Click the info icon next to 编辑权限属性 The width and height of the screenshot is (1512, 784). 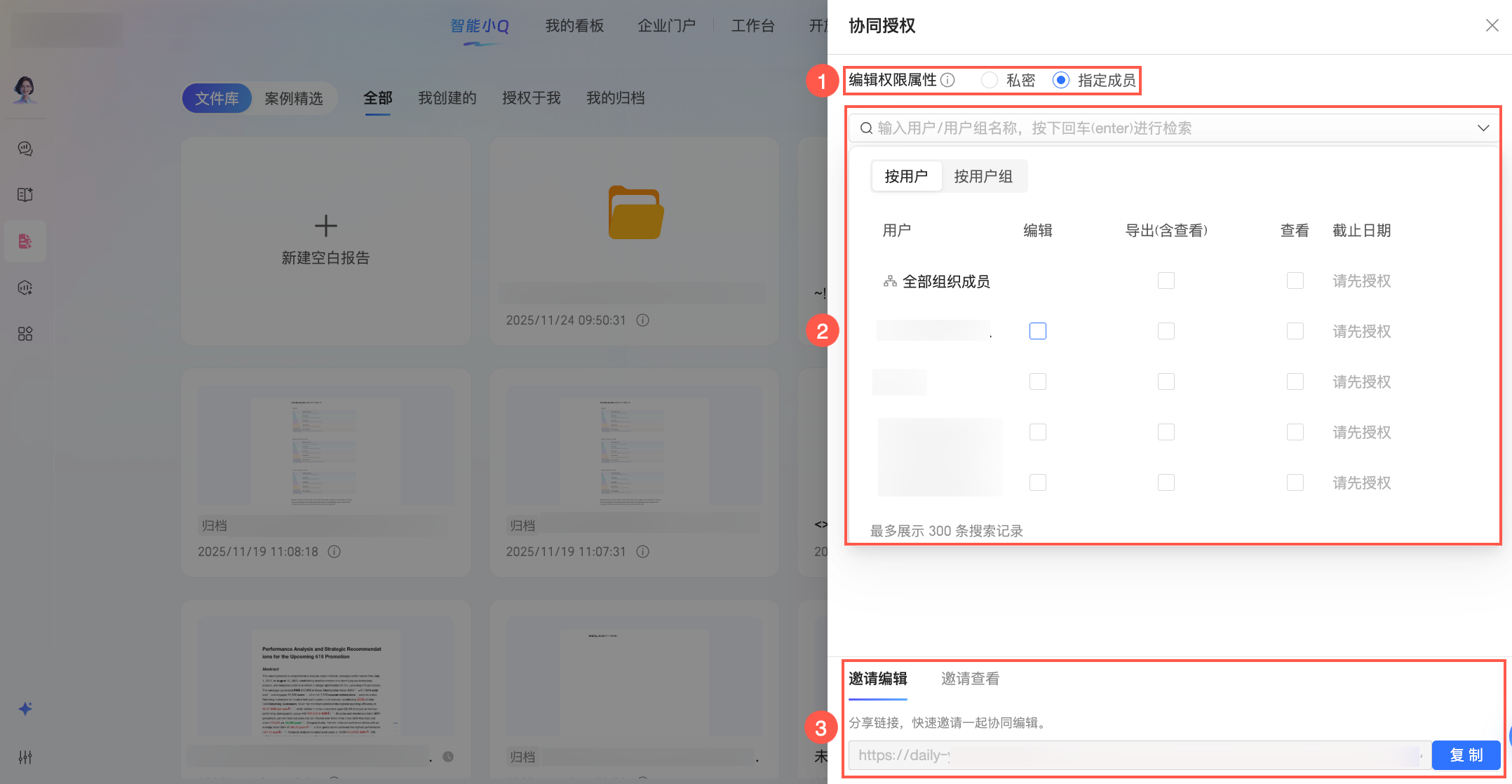coord(947,80)
